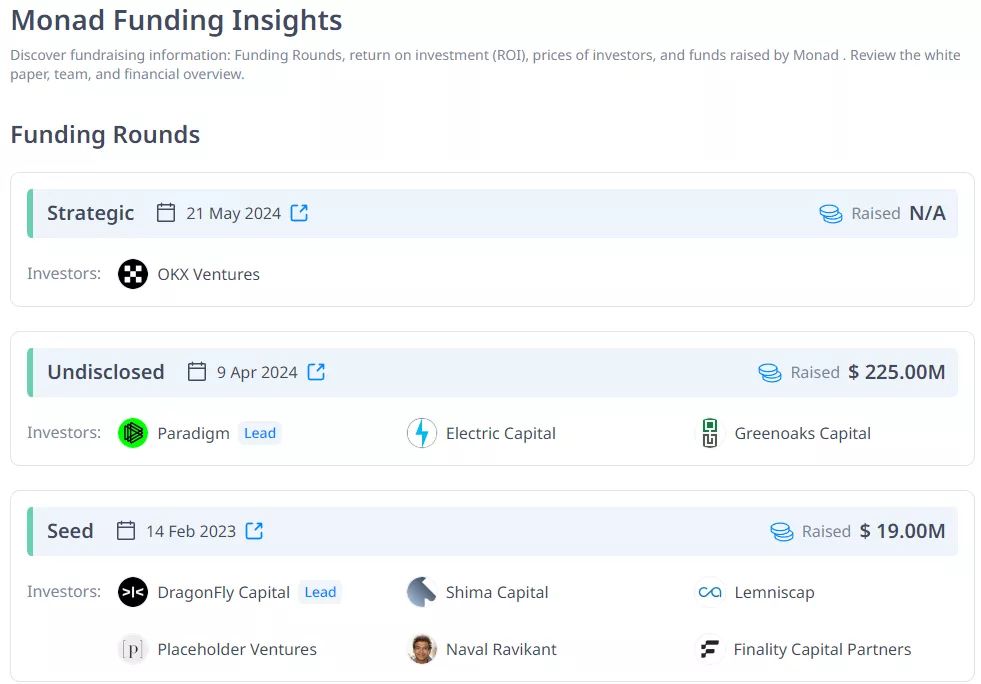Click the Lead badge next to DragonFly Capital

point(320,592)
